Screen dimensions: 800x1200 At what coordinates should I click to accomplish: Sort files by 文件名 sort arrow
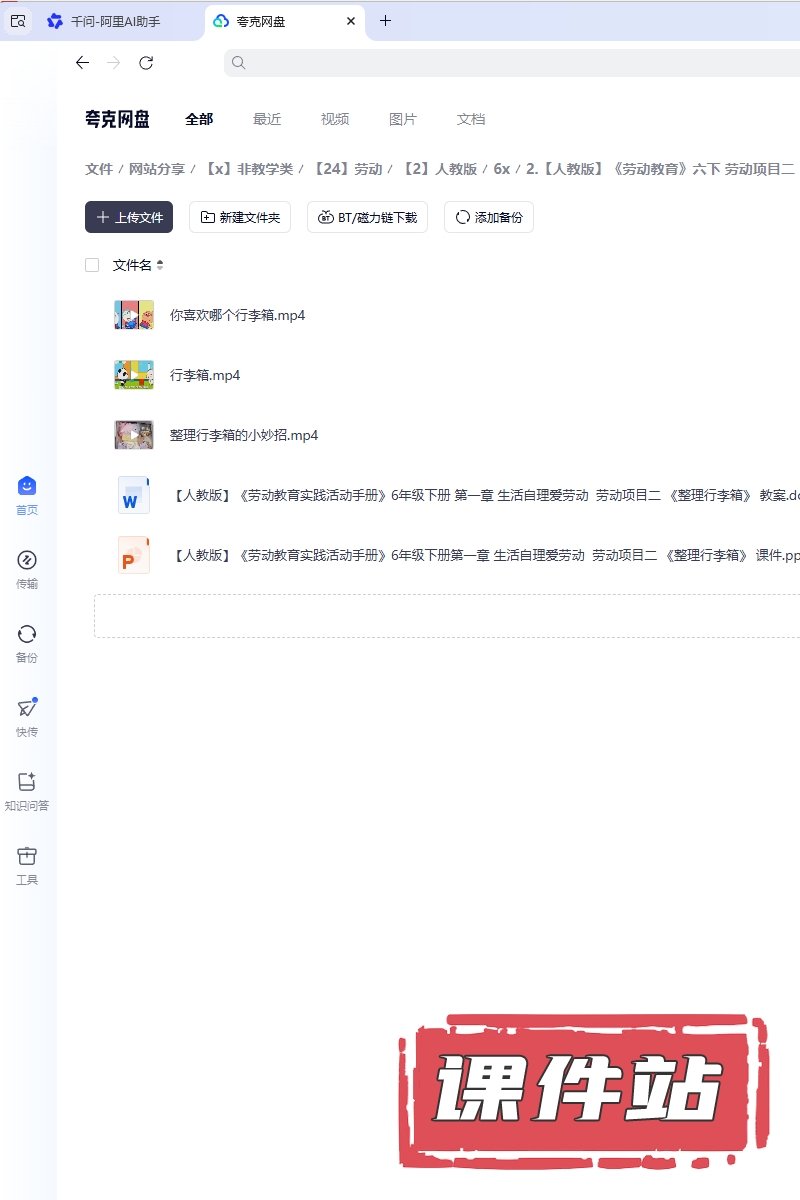click(x=160, y=265)
